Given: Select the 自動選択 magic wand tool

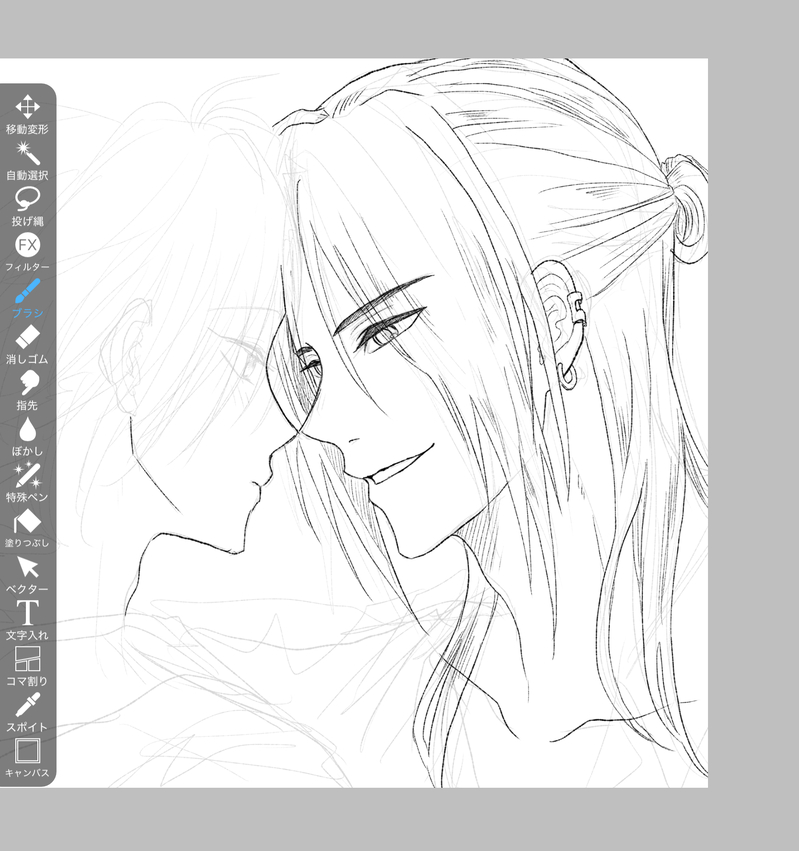Looking at the screenshot, I should [27, 161].
